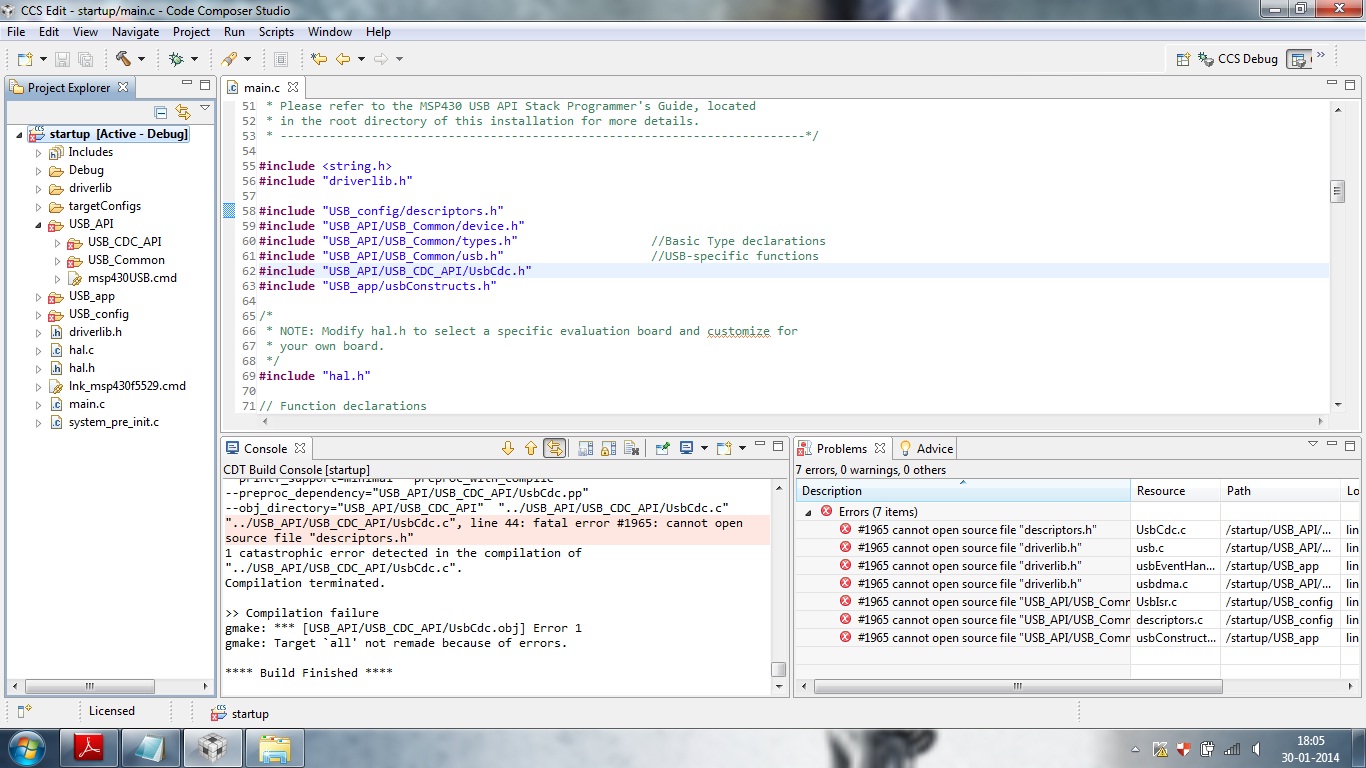1366x768 pixels.
Task: Minimize the Project Explorer view
Action: pyautogui.click(x=187, y=84)
